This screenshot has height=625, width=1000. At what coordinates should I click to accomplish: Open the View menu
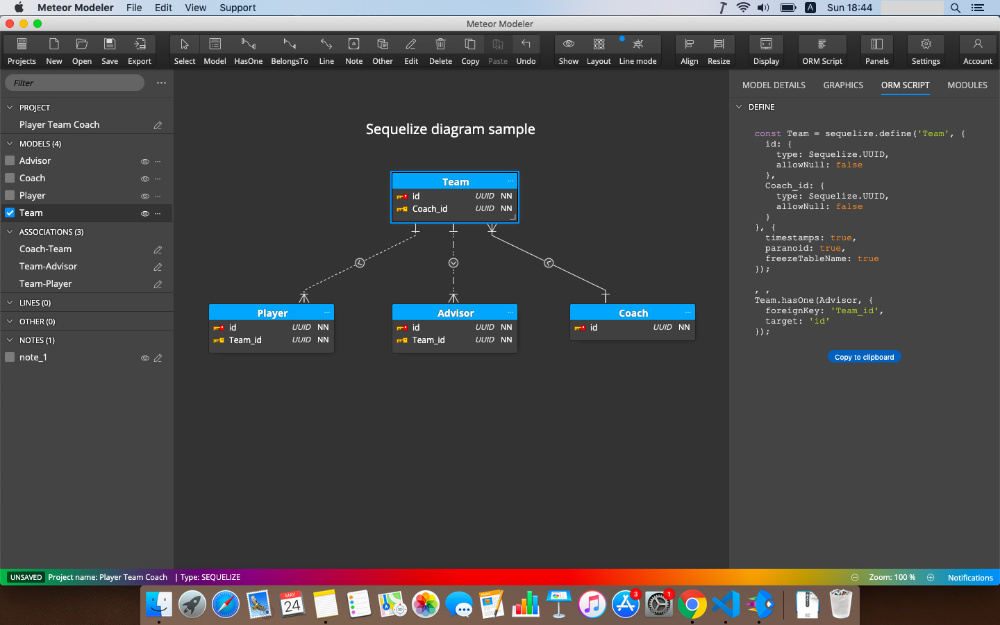coord(195,8)
